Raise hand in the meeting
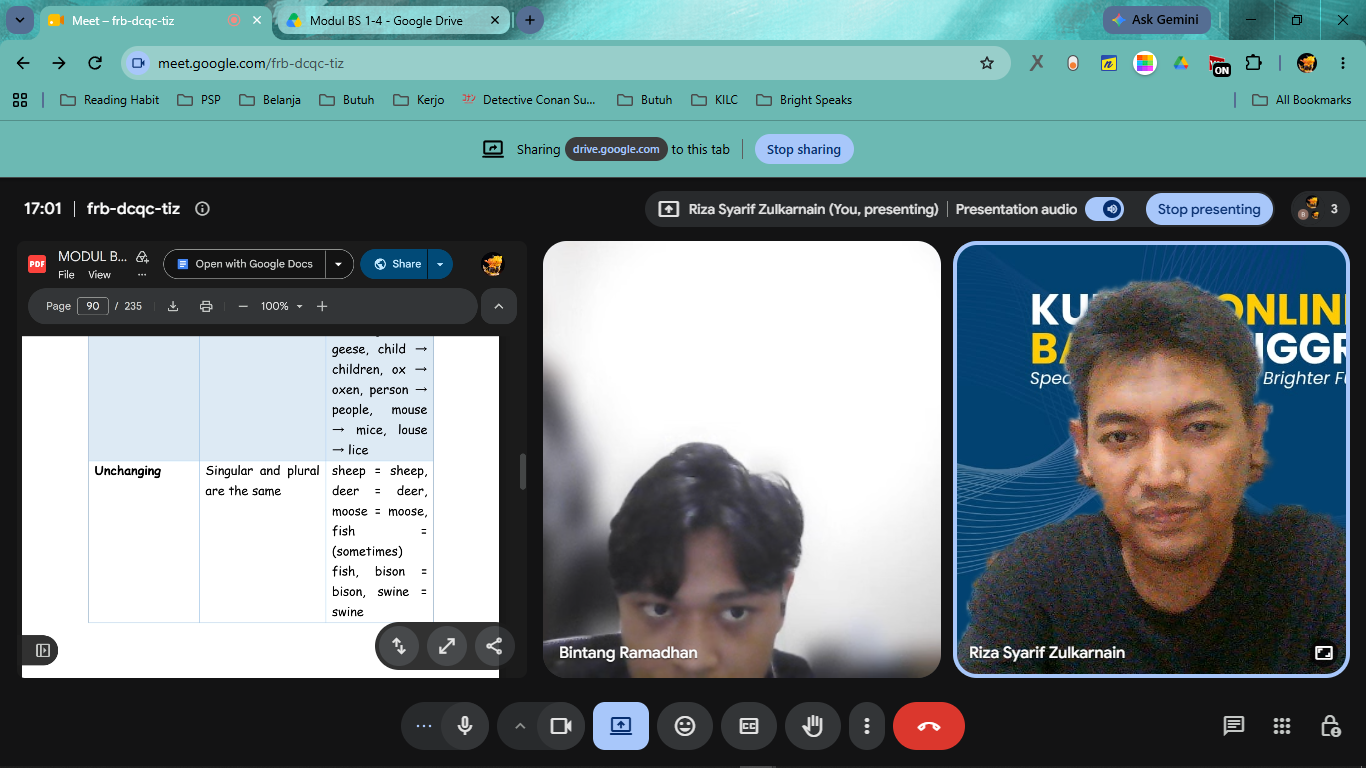The width and height of the screenshot is (1366, 768). pos(813,726)
